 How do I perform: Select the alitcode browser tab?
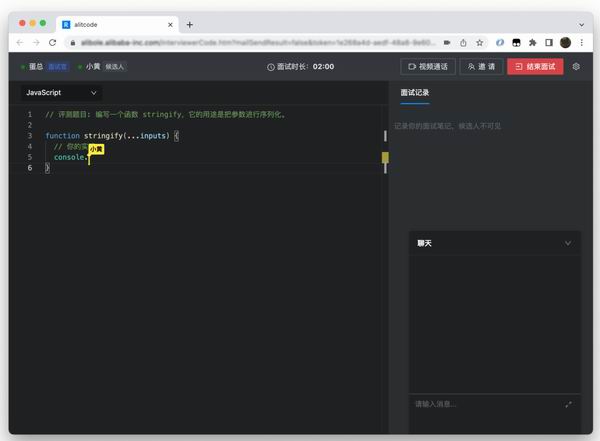pos(117,25)
